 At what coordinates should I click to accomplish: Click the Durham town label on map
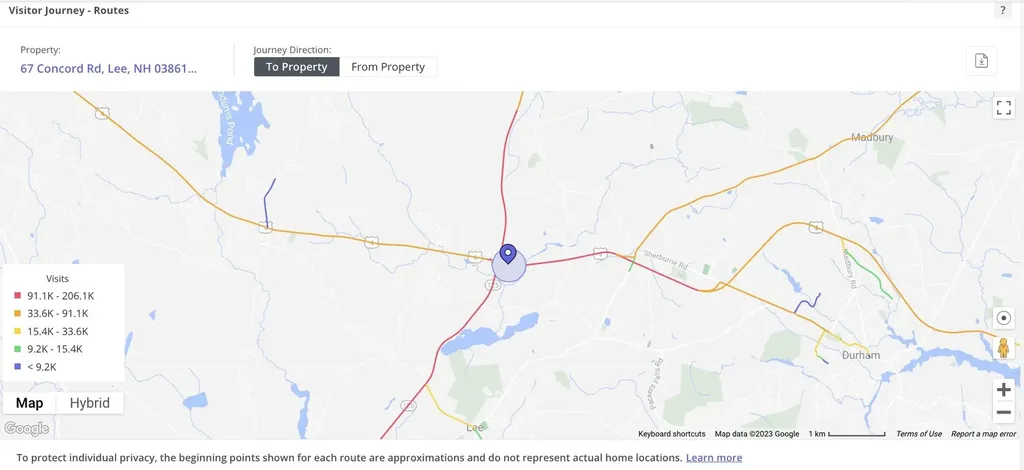[x=859, y=355]
